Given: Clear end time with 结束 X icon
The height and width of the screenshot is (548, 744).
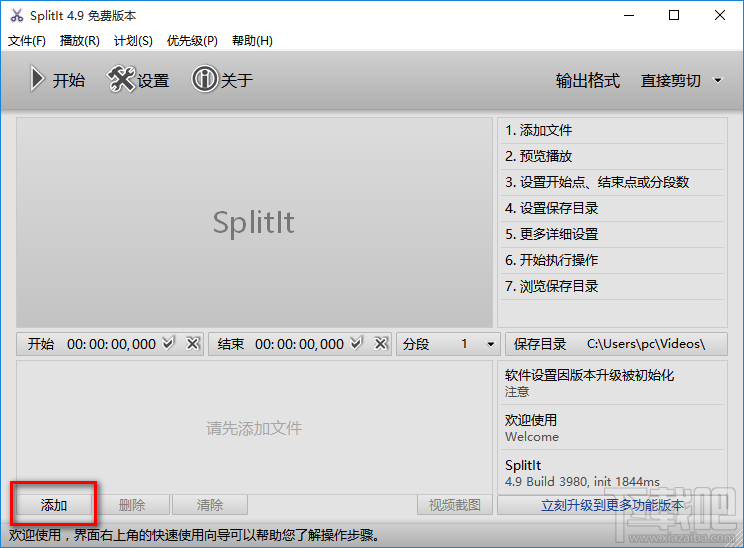Looking at the screenshot, I should click(381, 343).
